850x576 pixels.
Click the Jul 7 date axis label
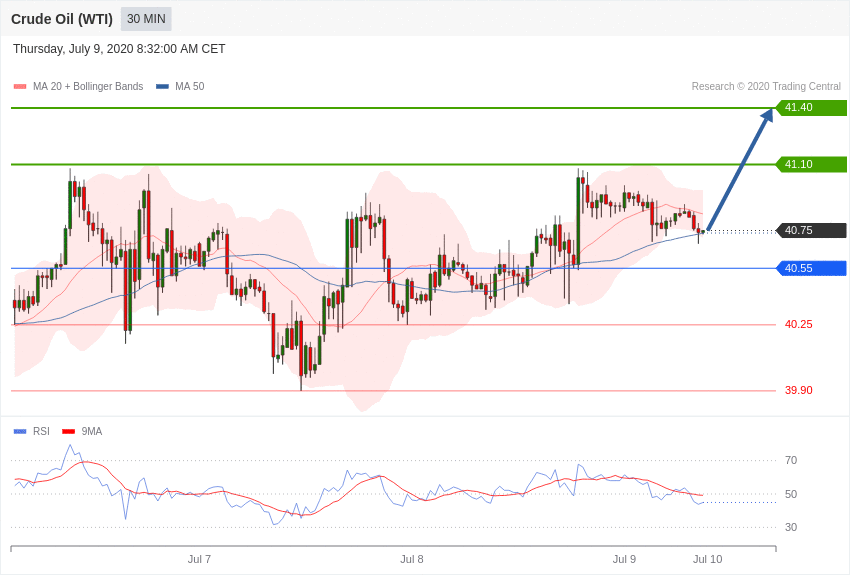[199, 559]
